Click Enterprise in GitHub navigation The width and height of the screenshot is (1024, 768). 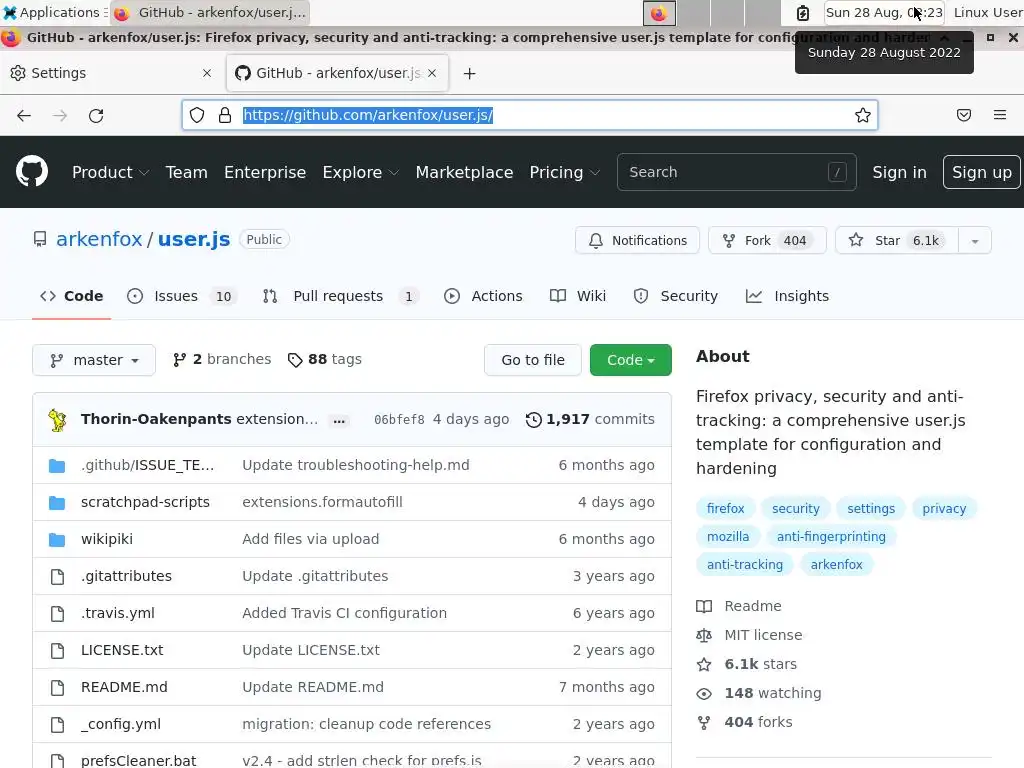click(x=265, y=172)
